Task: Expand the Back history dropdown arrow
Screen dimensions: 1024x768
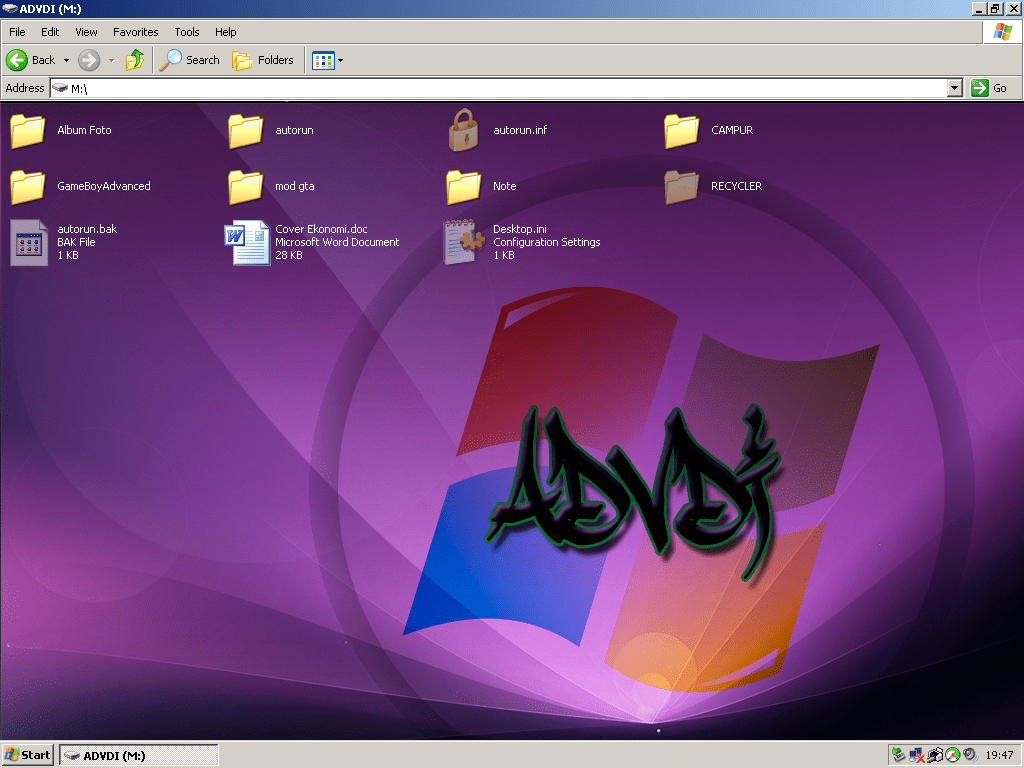Action: pos(66,60)
